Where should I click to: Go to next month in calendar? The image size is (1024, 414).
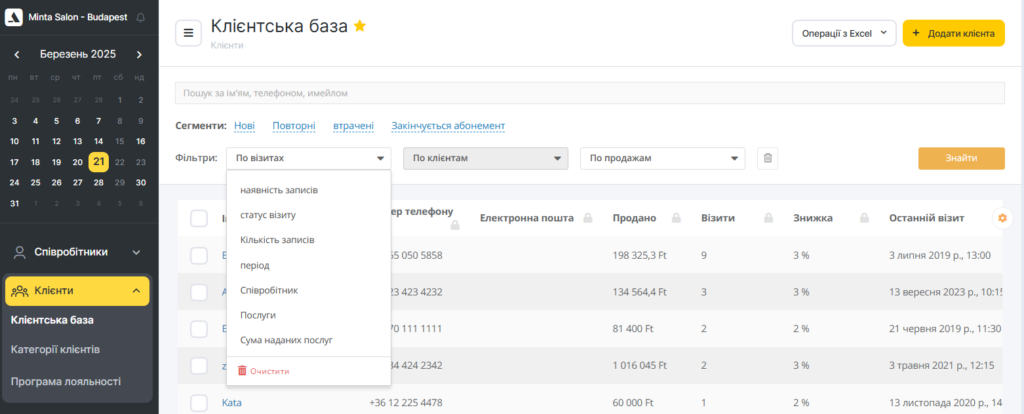pyautogui.click(x=139, y=54)
